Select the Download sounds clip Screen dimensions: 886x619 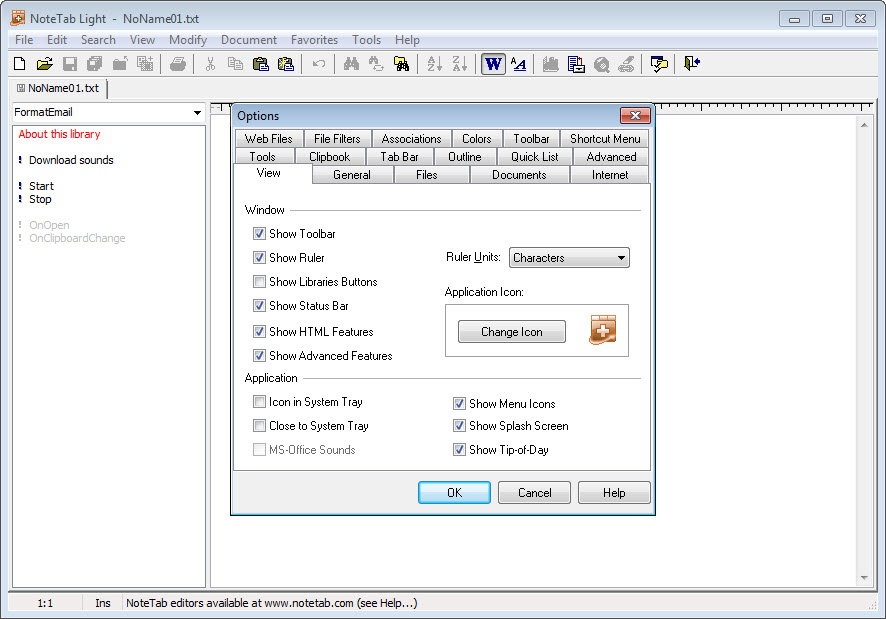(x=71, y=160)
